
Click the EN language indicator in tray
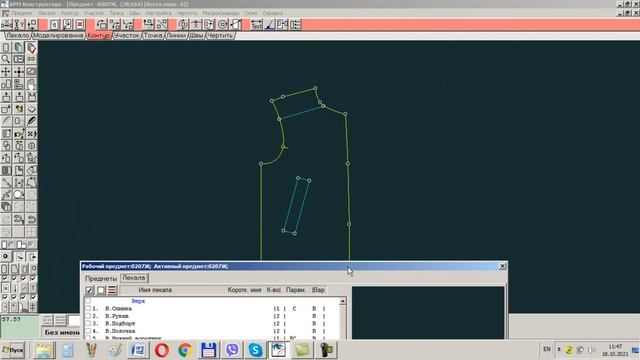tap(547, 349)
